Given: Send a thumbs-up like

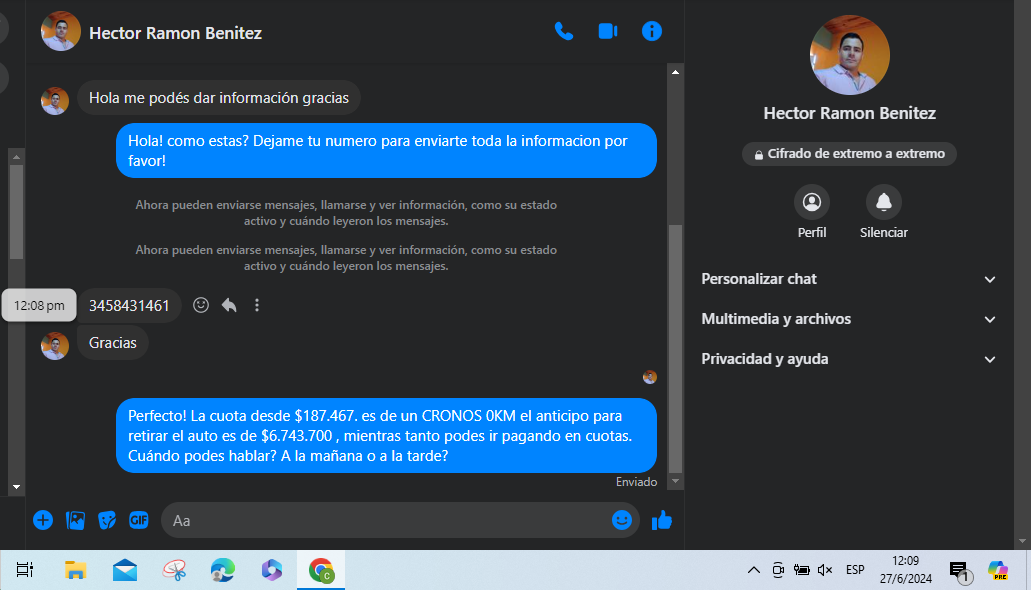Looking at the screenshot, I should tap(661, 520).
